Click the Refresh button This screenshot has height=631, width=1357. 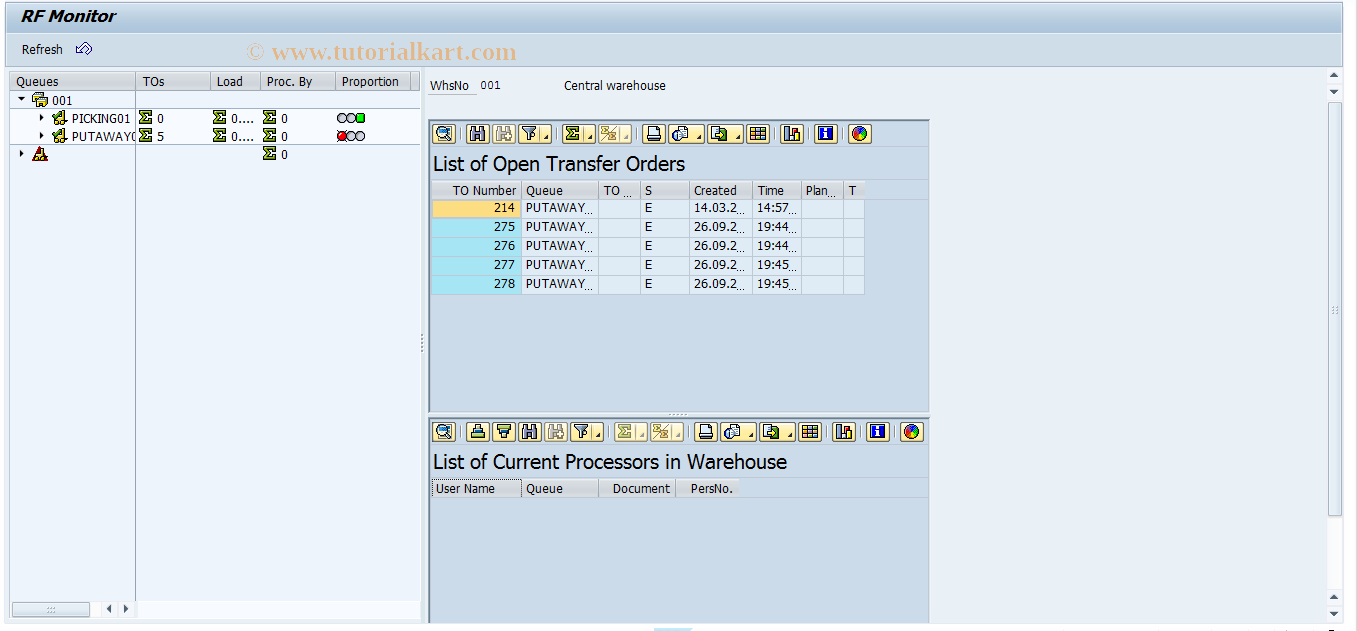point(42,49)
